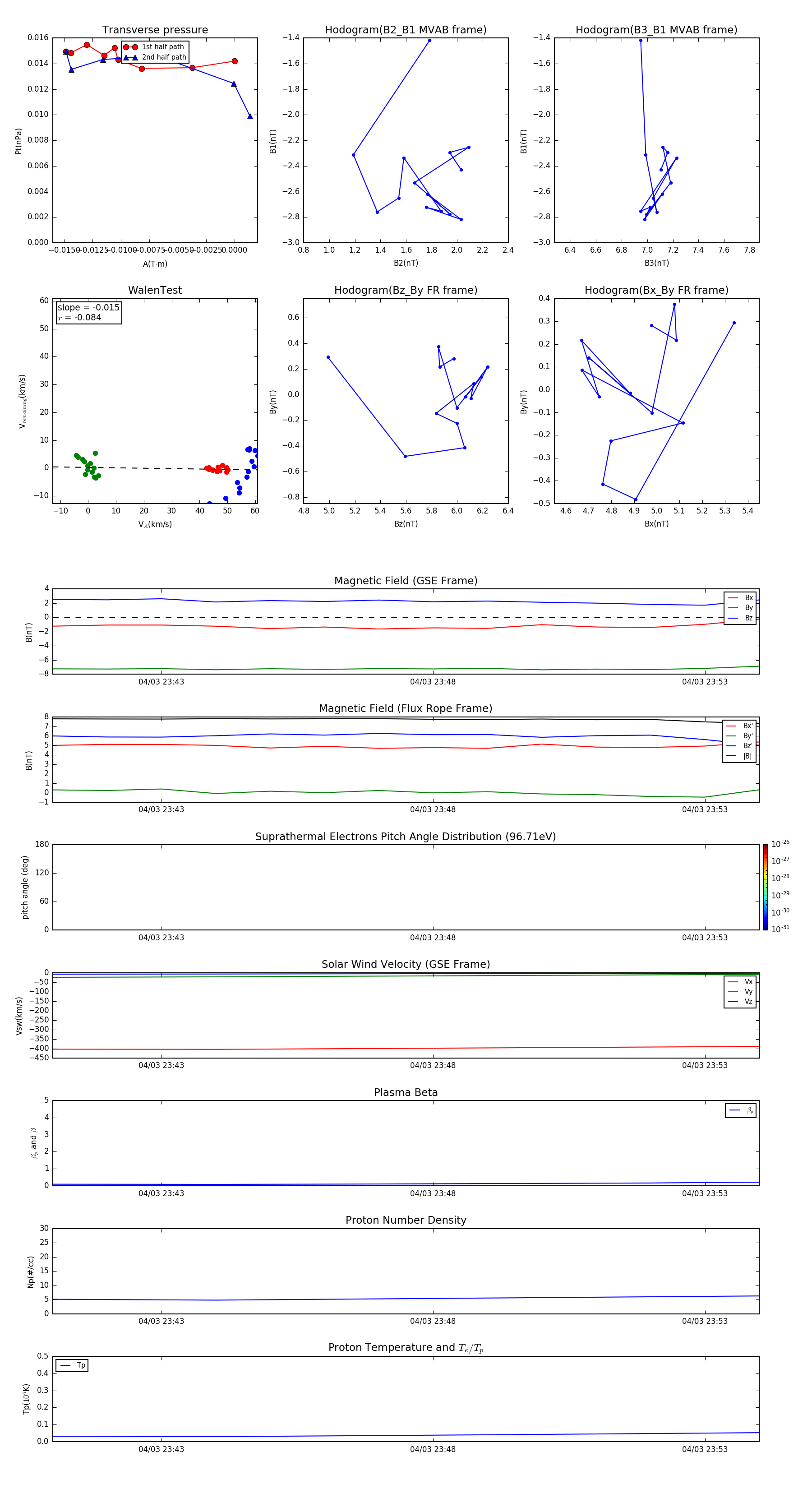
Task: Click the 'slope = -0.015' annotation
Action: tap(88, 308)
